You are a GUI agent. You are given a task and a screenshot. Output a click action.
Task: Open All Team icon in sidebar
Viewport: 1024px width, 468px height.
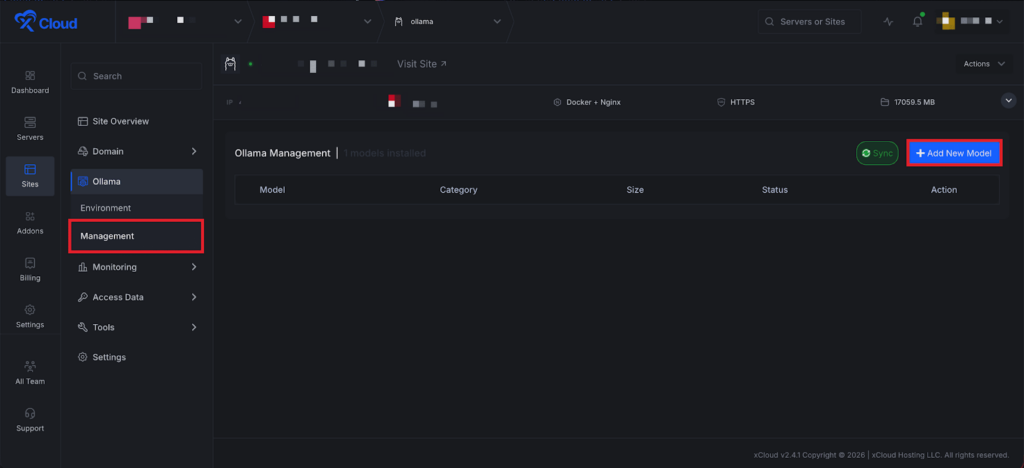(29, 367)
